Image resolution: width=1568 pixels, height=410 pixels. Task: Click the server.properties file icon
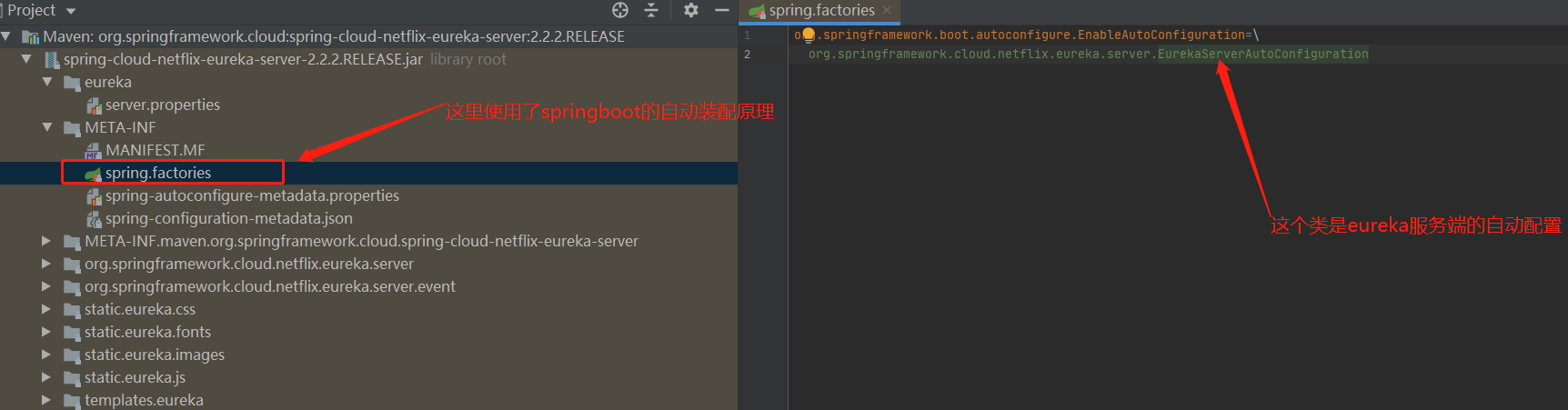pyautogui.click(x=94, y=105)
